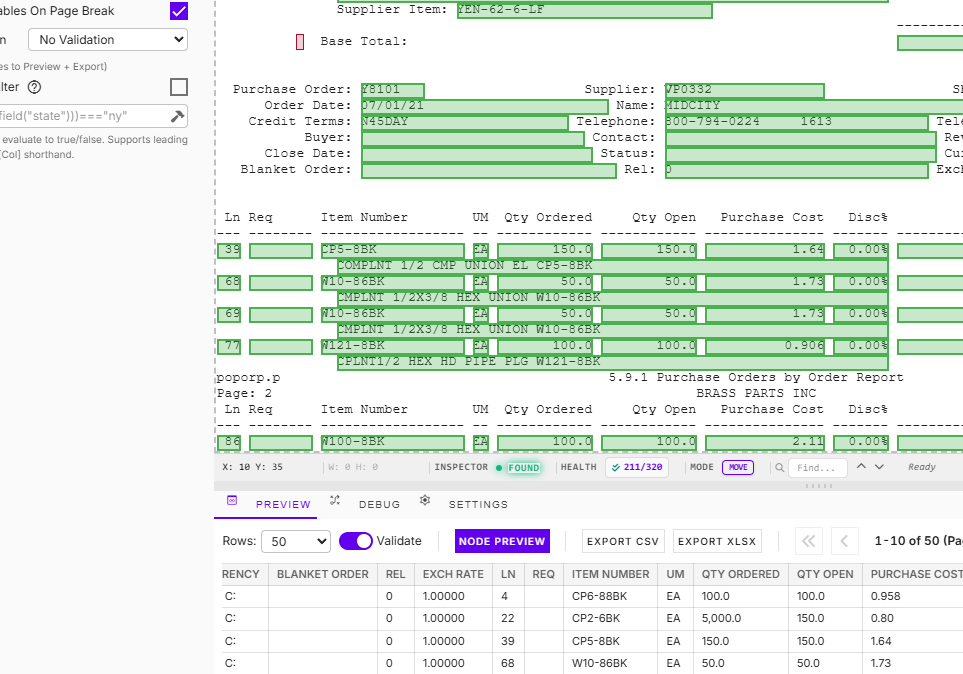Go to previous page with left arrow

click(844, 541)
